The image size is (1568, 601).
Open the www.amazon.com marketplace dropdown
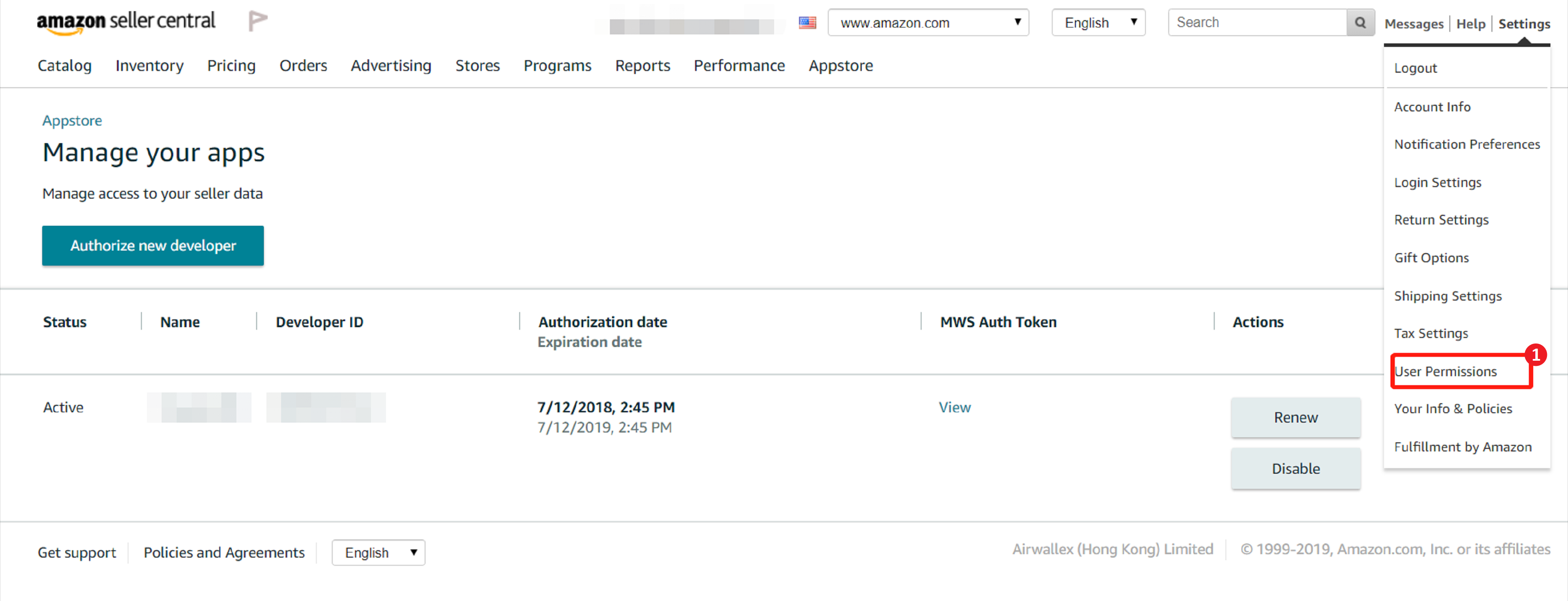928,23
